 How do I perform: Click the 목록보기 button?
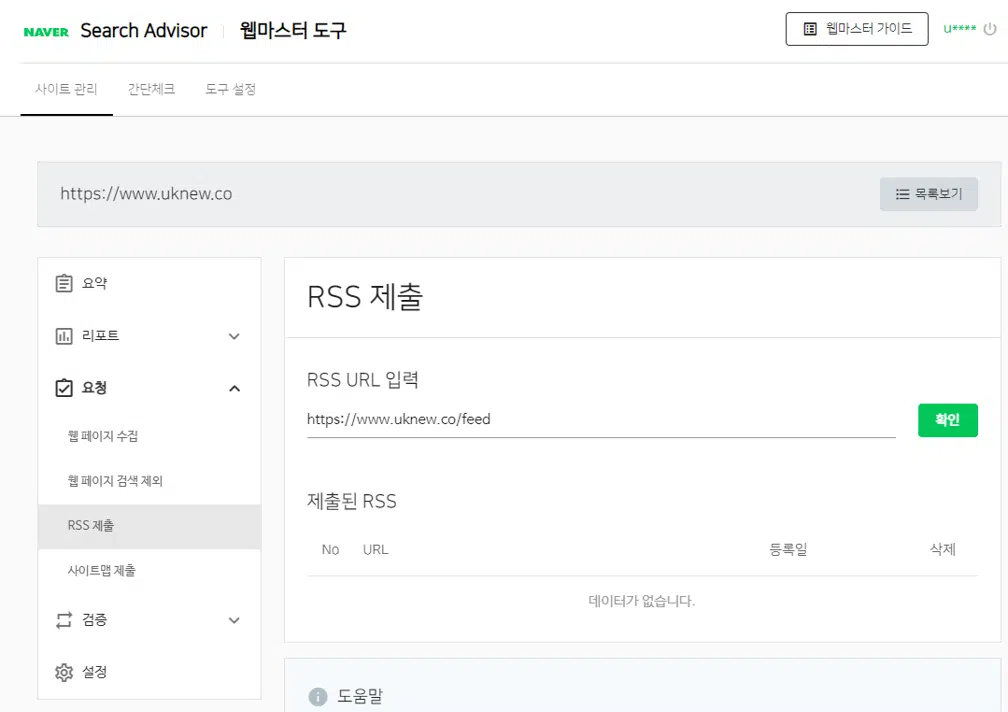tap(928, 194)
